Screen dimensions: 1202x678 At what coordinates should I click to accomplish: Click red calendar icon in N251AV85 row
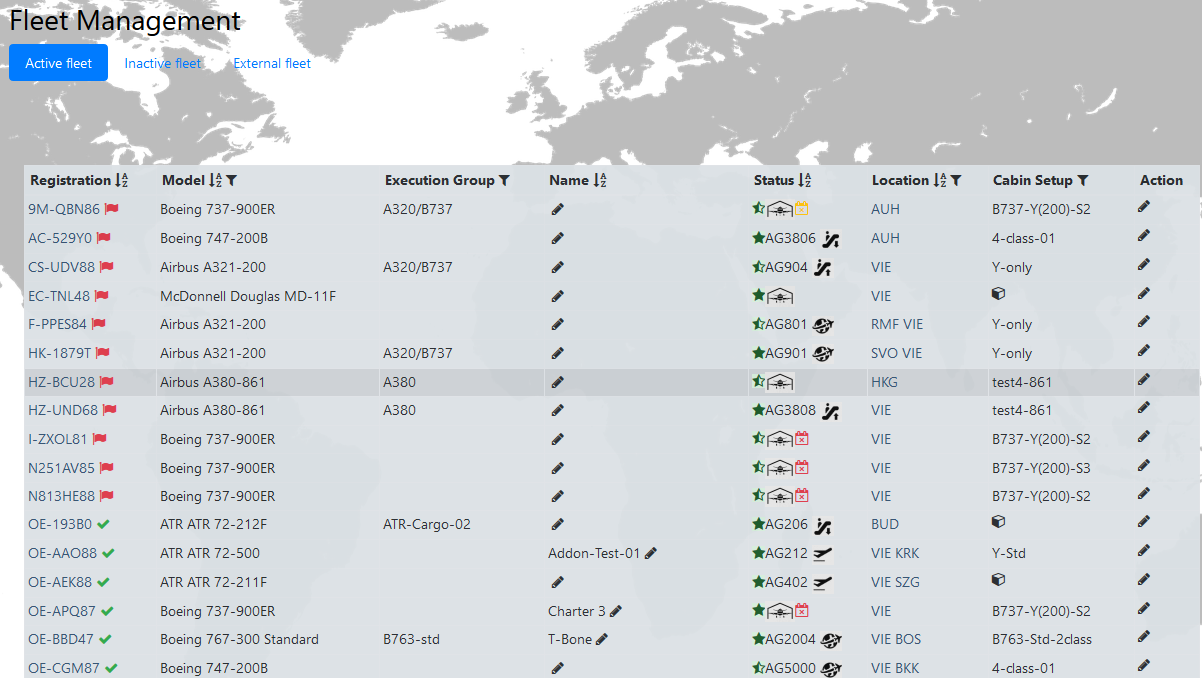801,468
